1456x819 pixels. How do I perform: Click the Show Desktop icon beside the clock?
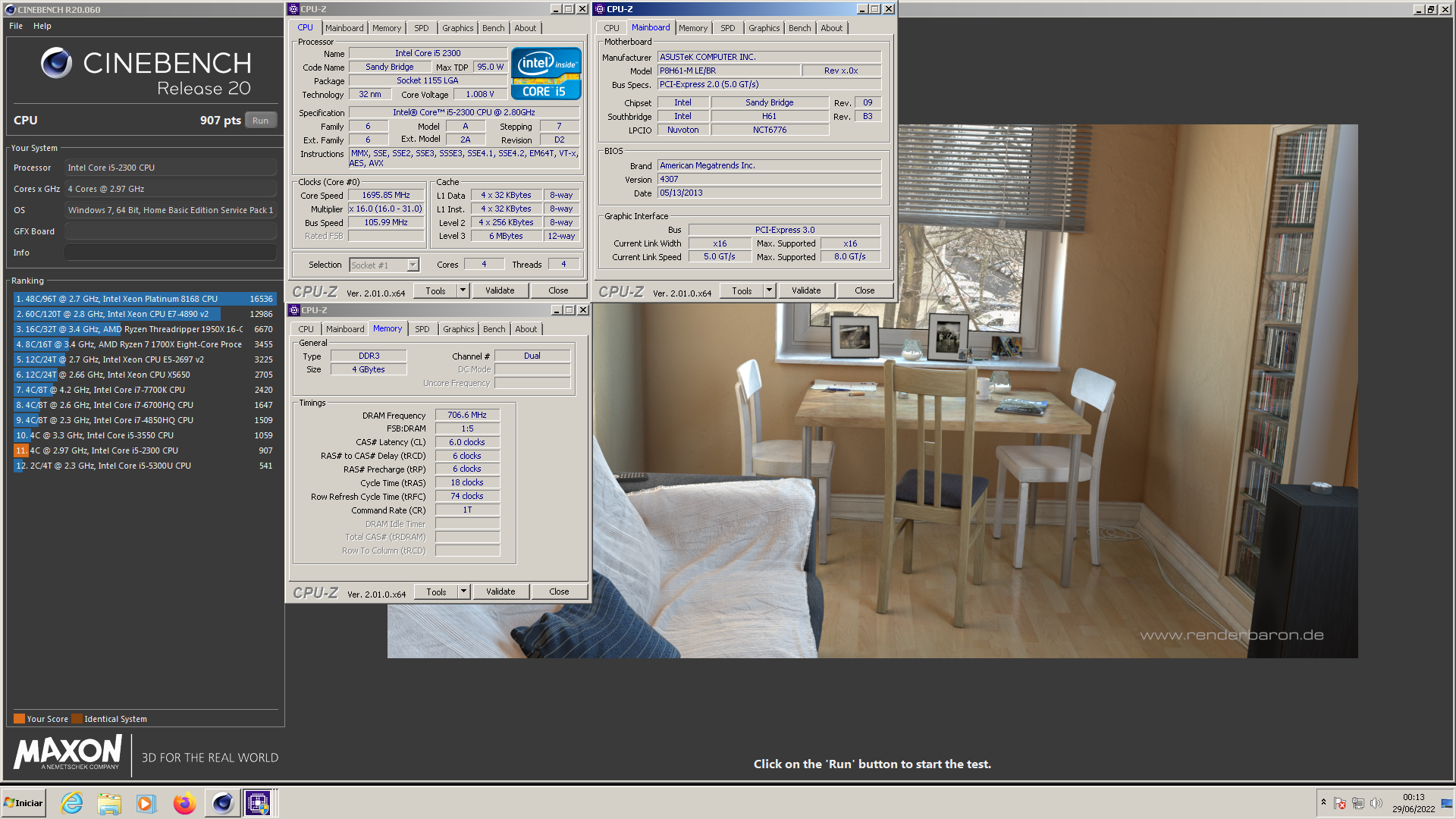1447,803
